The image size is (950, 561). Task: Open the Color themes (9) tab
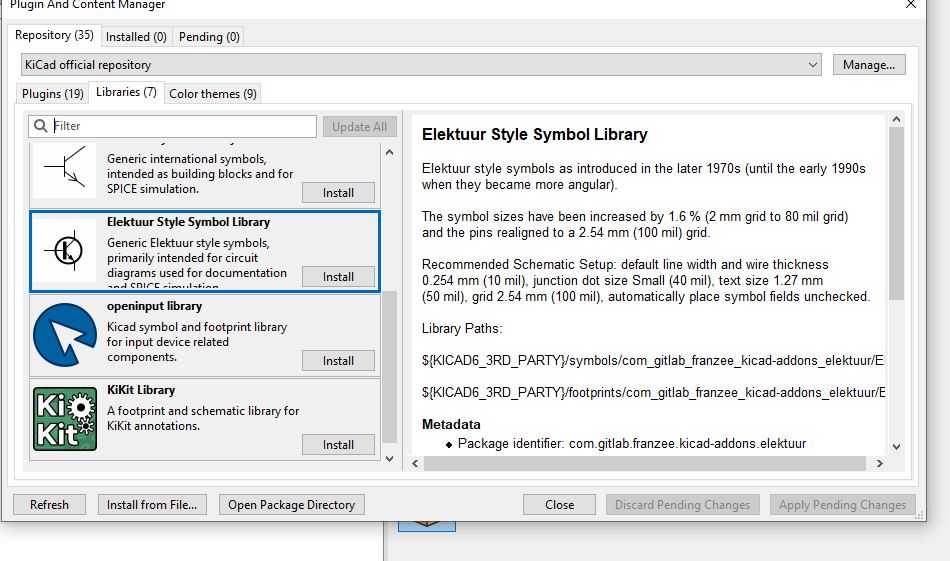click(x=213, y=94)
